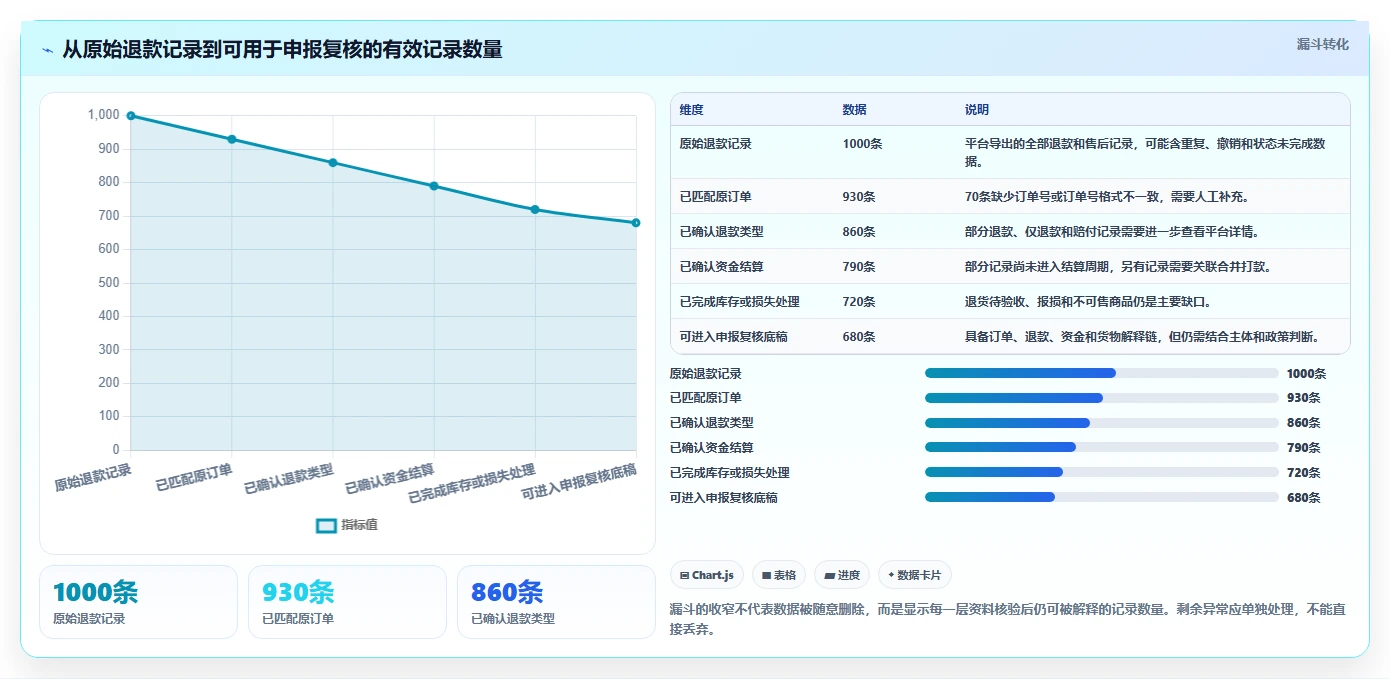Screen dimensions: 1390x679
Task: Click the progress bar for 原始退款记录
Action: point(1102,373)
